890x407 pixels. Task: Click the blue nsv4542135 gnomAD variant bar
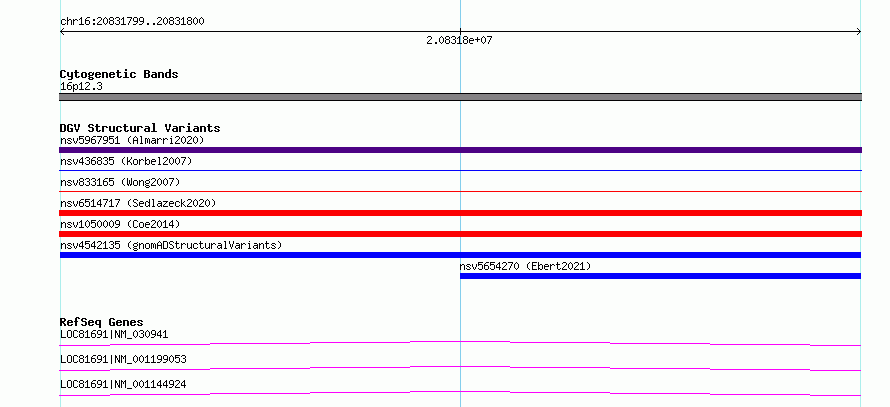tap(460, 255)
